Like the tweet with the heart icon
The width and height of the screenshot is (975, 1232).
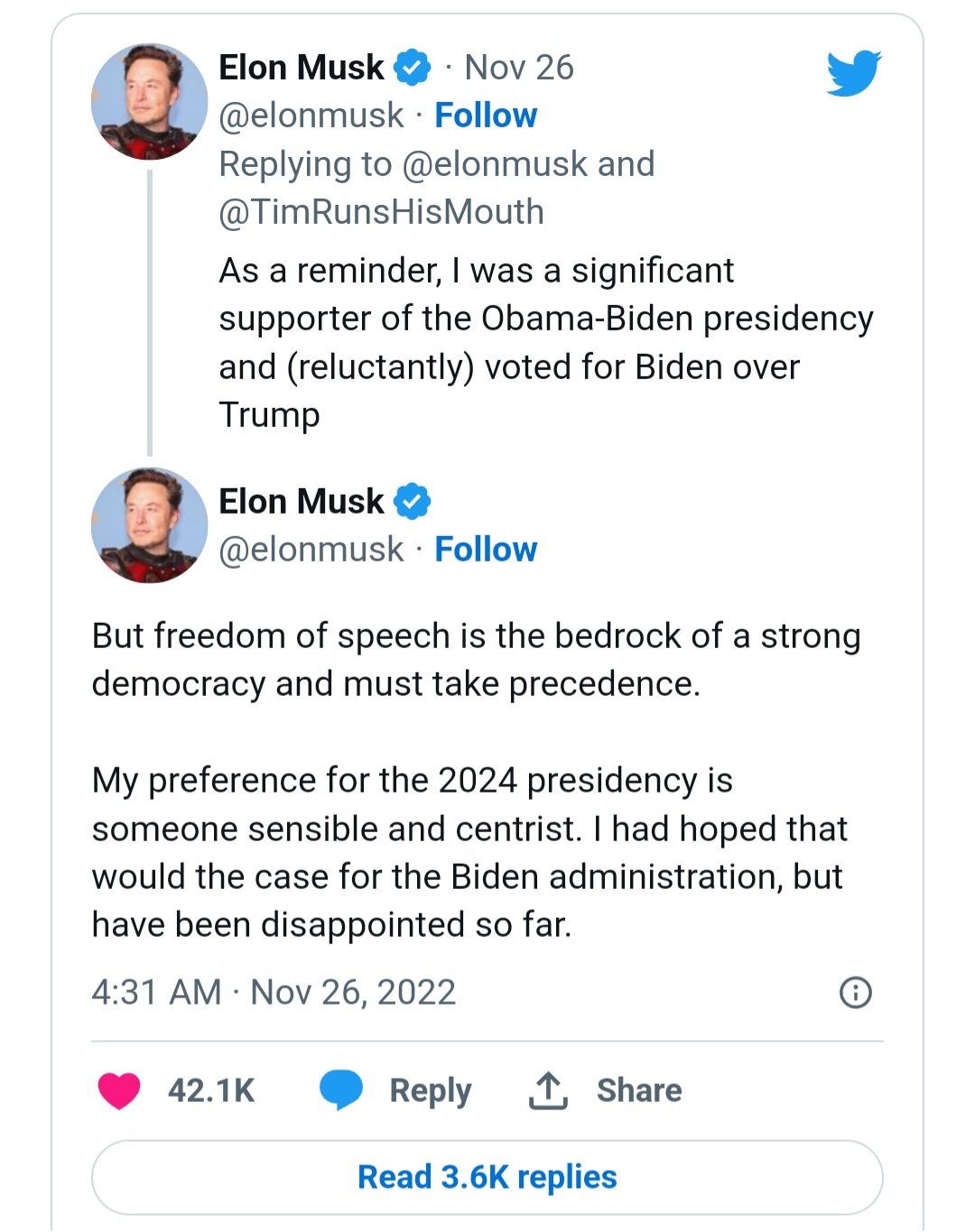119,1090
